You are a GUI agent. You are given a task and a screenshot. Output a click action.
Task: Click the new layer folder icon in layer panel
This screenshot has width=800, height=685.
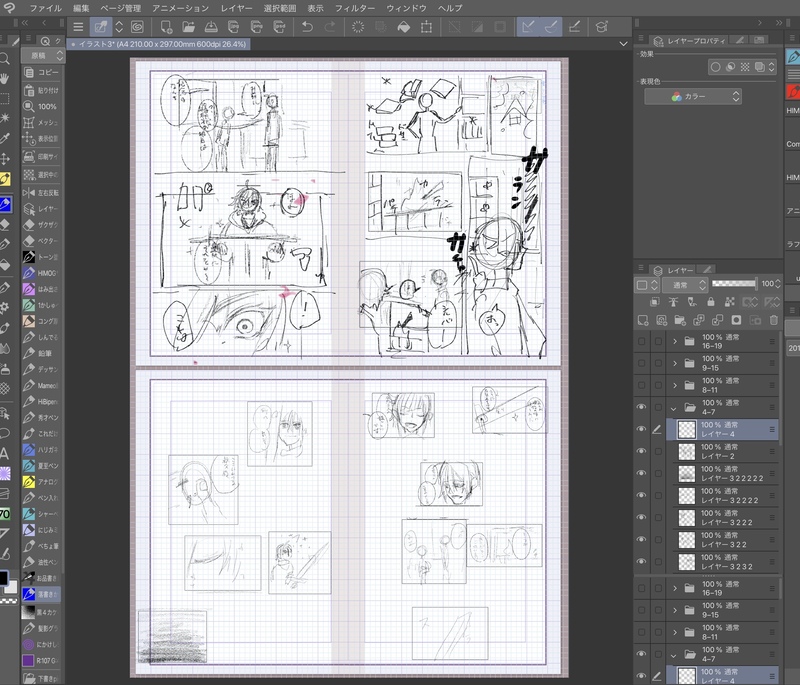click(680, 320)
